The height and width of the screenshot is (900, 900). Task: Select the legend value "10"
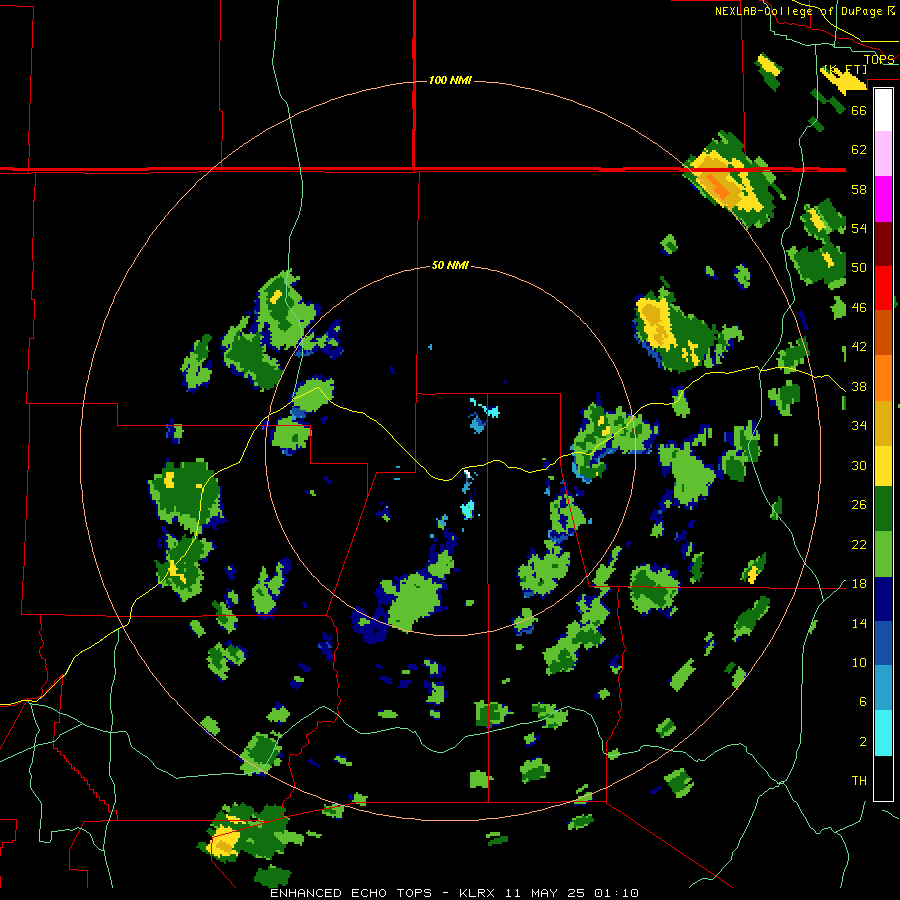[859, 663]
